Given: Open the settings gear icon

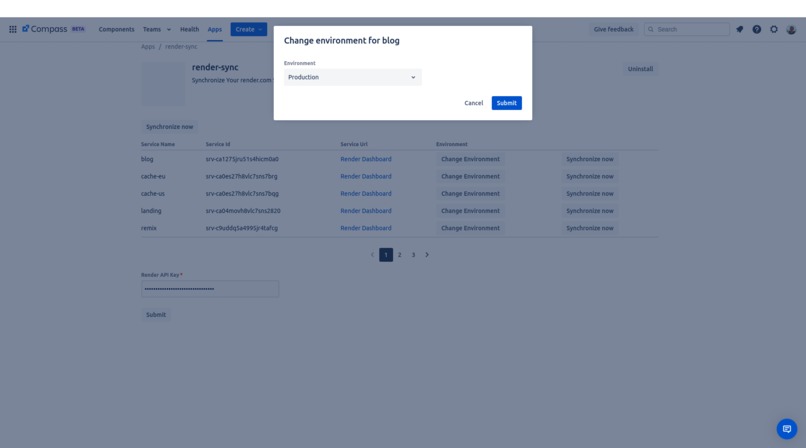Looking at the screenshot, I should [774, 29].
